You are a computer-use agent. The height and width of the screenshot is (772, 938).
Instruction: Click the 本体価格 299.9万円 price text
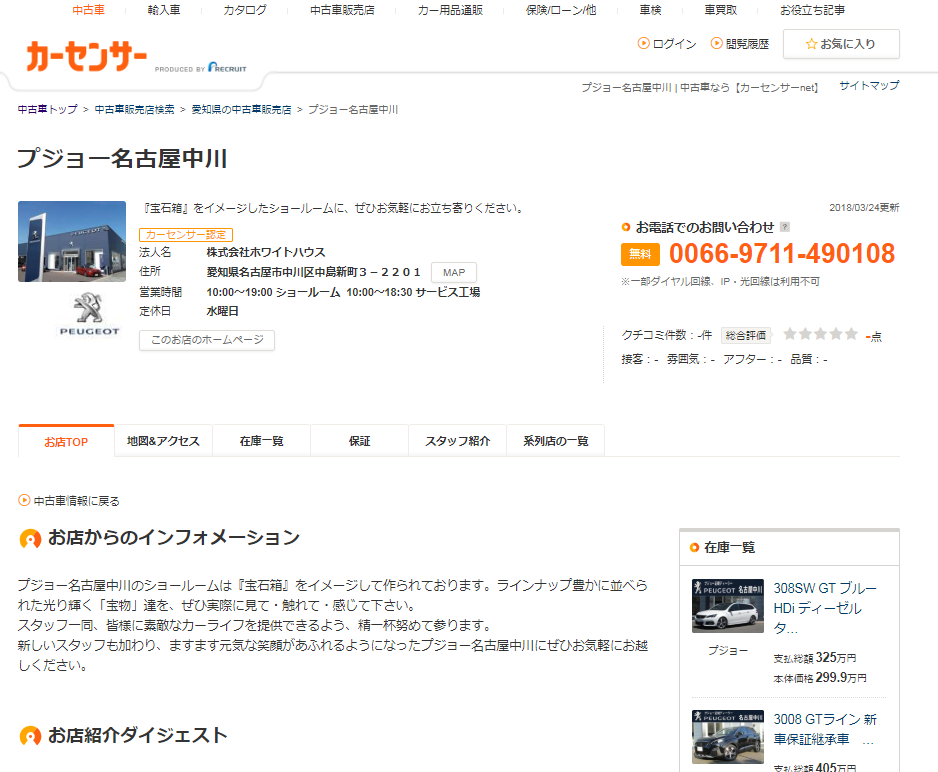coord(820,678)
